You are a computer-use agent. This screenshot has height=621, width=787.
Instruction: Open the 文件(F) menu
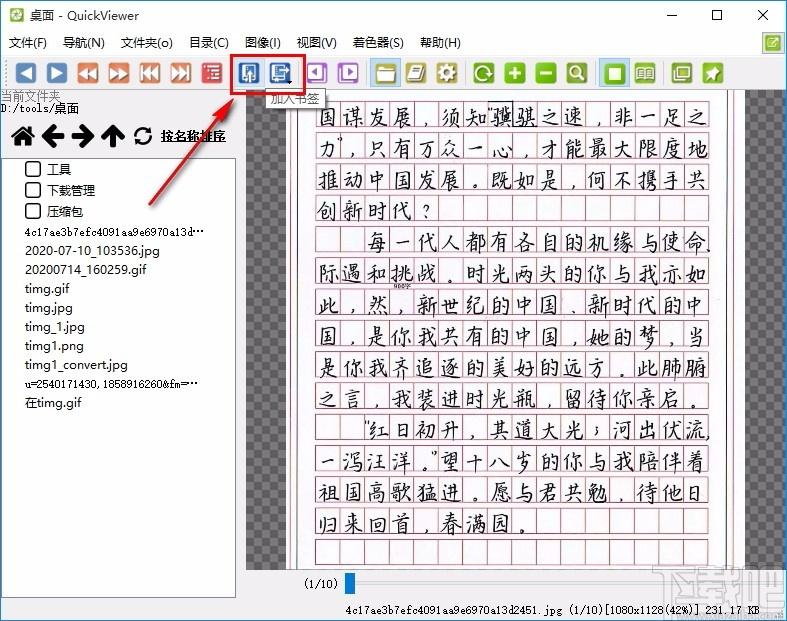[x=28, y=43]
